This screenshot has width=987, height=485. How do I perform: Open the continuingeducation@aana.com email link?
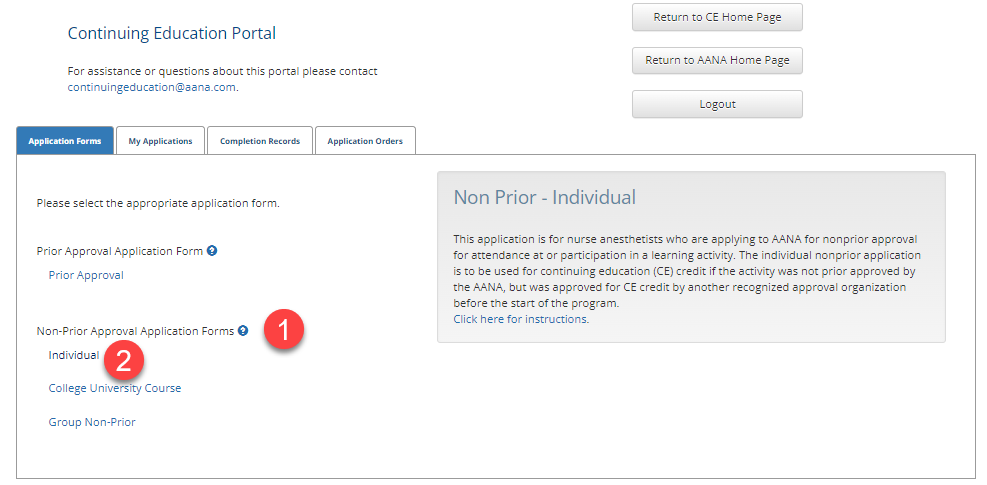[x=152, y=87]
